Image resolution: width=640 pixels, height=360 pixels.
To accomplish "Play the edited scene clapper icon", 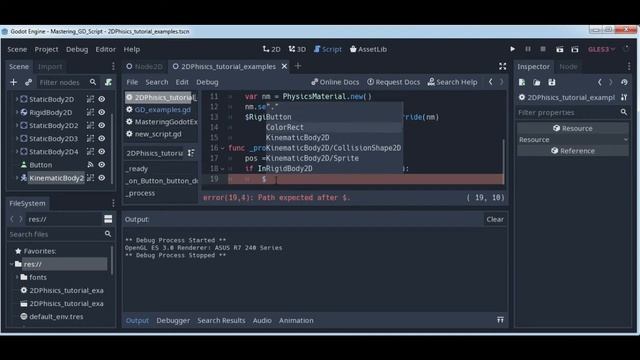I will (x=560, y=49).
